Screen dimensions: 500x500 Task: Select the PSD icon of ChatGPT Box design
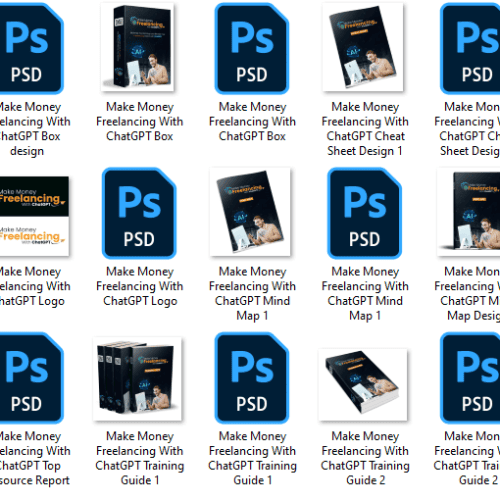(32, 48)
